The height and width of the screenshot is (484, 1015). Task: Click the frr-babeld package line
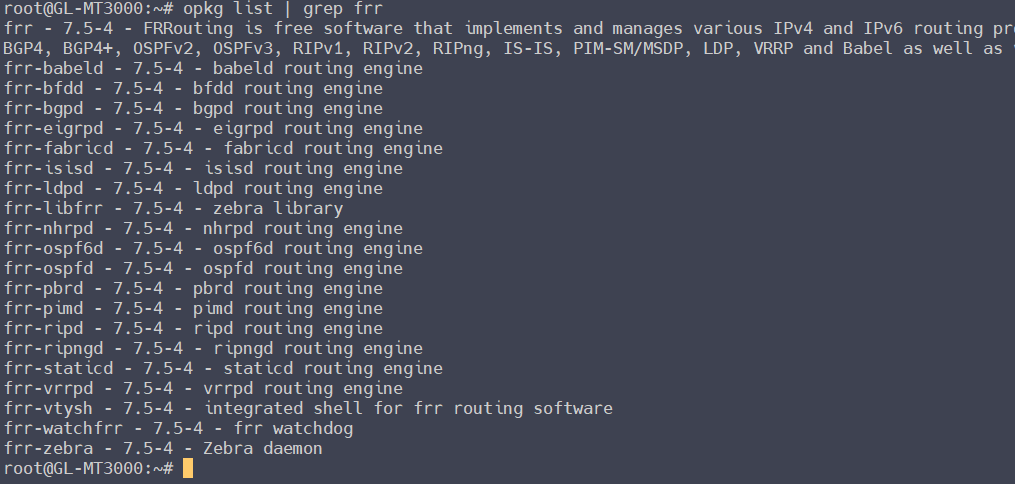point(213,69)
